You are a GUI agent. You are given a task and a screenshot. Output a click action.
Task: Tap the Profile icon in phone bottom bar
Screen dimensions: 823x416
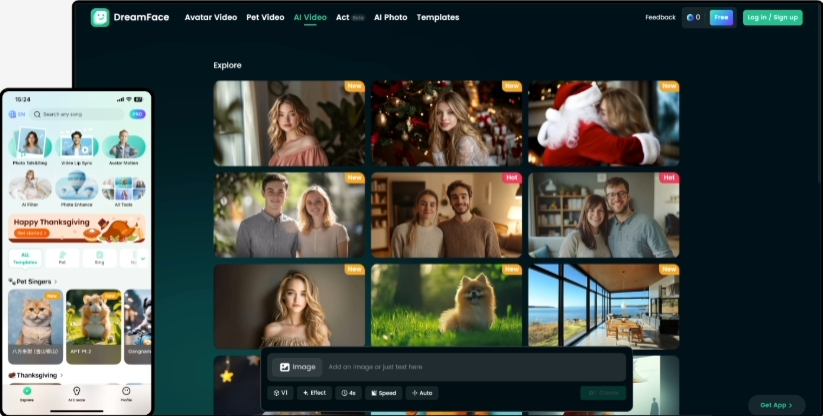tap(126, 393)
